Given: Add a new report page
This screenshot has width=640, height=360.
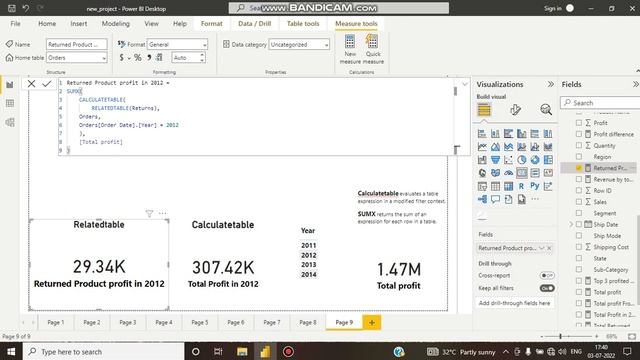Looking at the screenshot, I should point(371,322).
